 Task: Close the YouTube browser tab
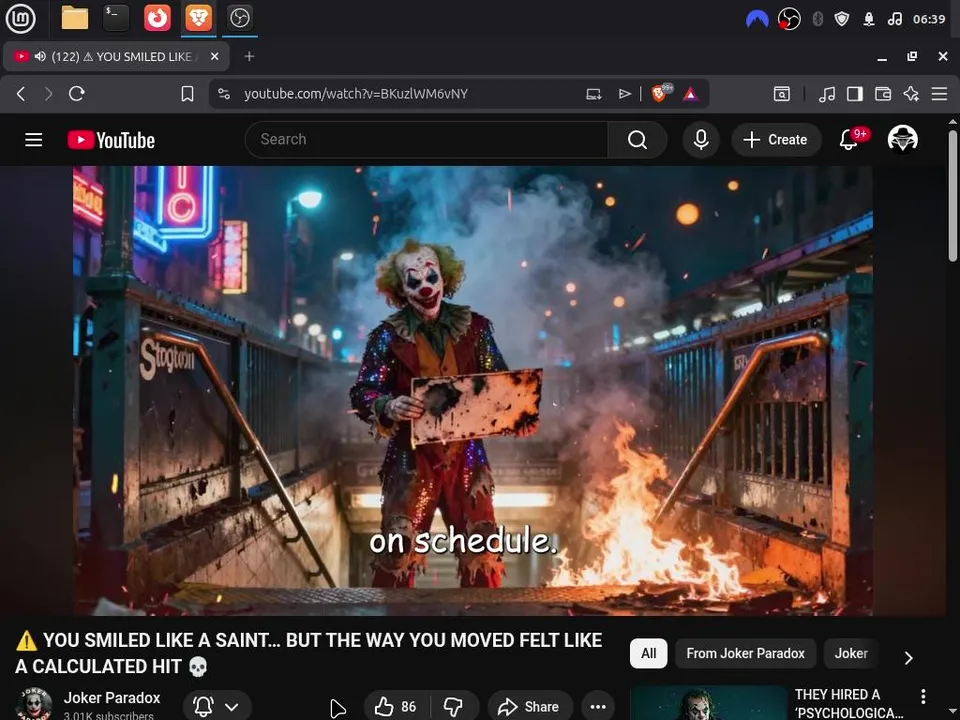tap(214, 56)
